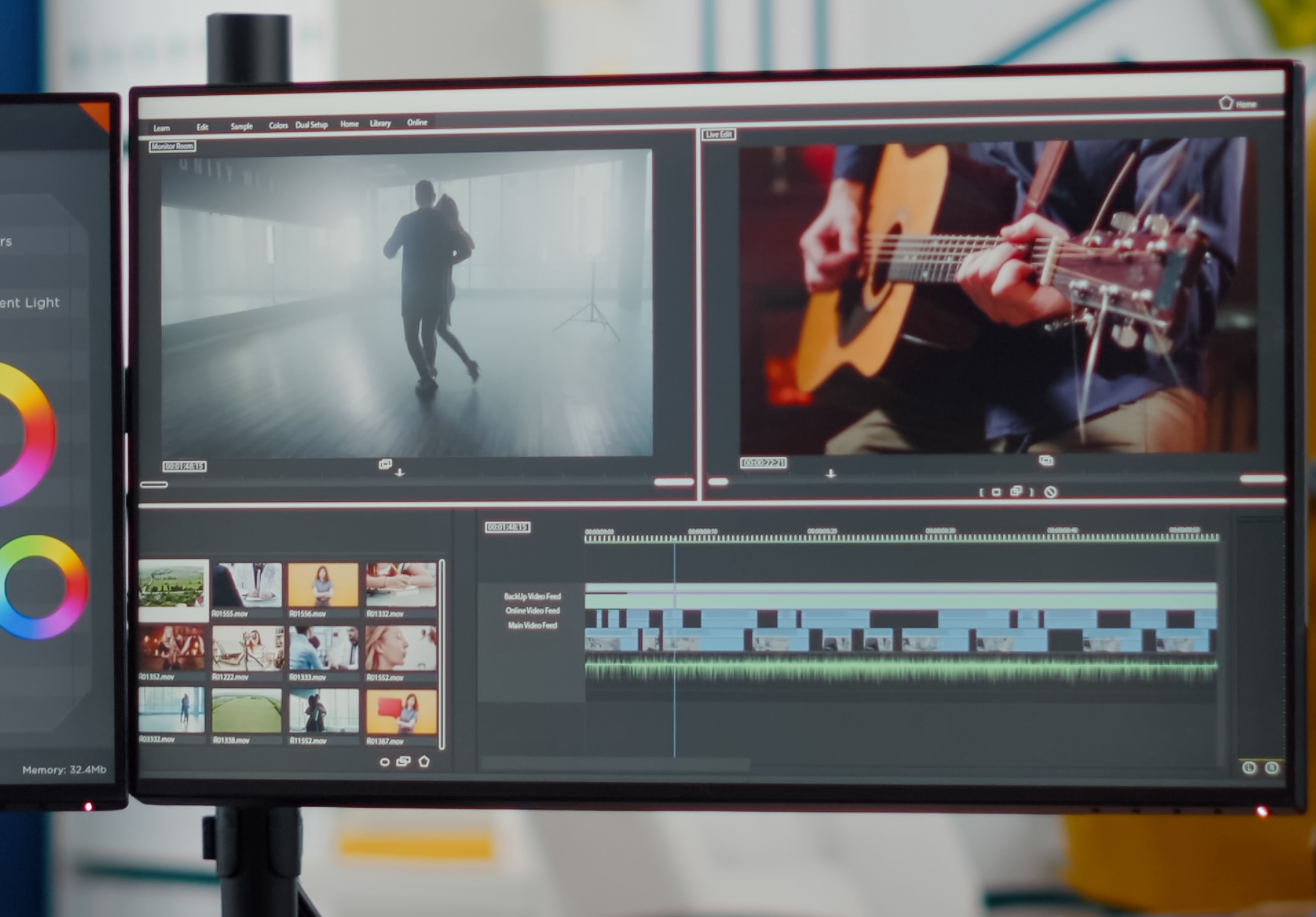Click the left L circle icon at timeline bottom right
The width and height of the screenshot is (1316, 917).
coord(1248,768)
